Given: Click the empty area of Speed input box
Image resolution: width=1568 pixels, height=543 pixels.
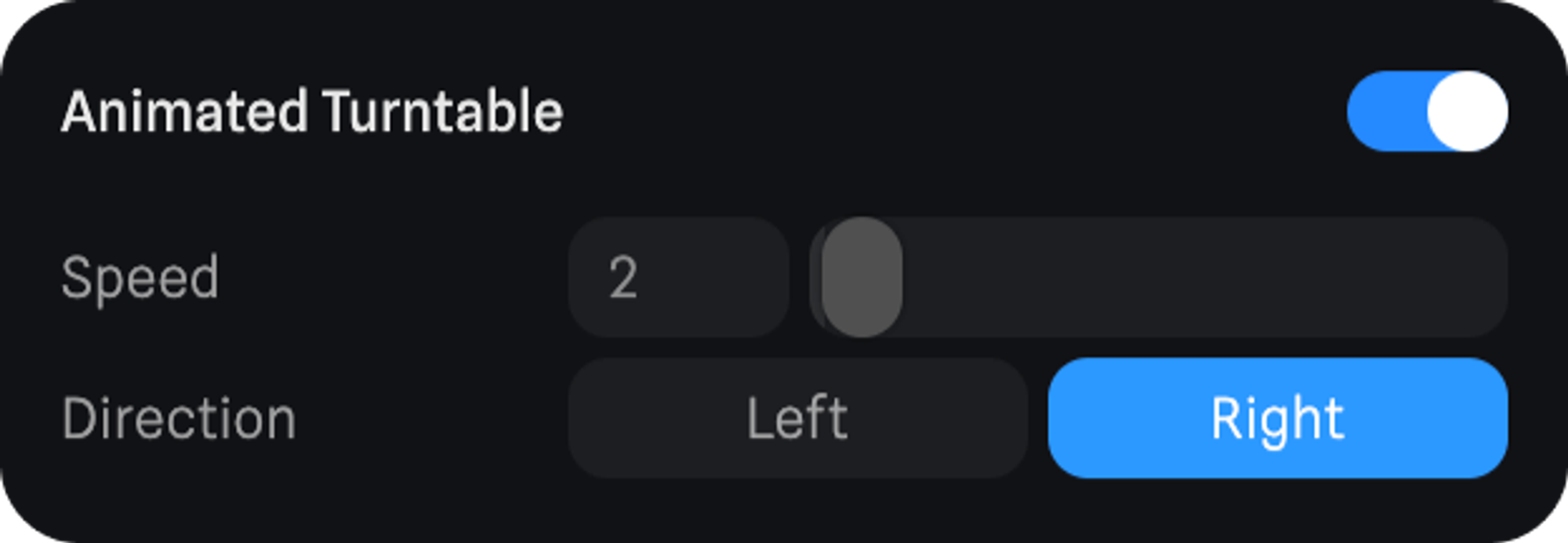Looking at the screenshot, I should [x=721, y=277].
